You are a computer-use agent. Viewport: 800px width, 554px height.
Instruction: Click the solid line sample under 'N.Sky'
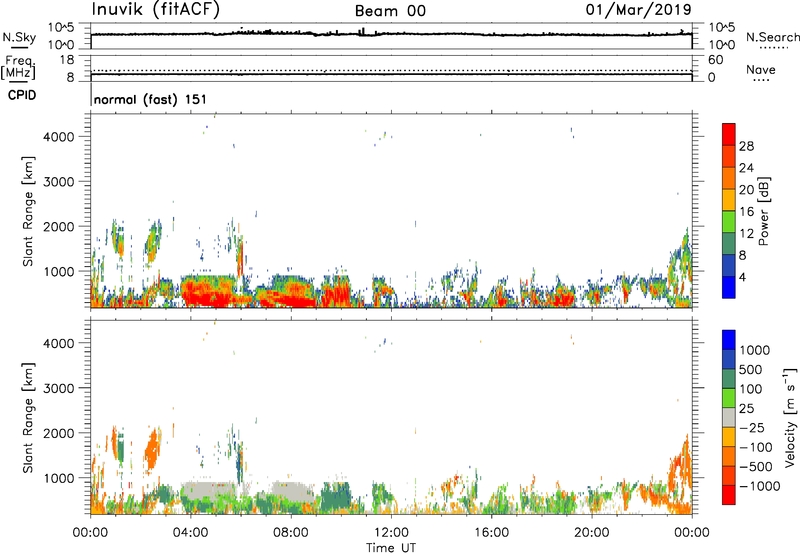pos(19,47)
